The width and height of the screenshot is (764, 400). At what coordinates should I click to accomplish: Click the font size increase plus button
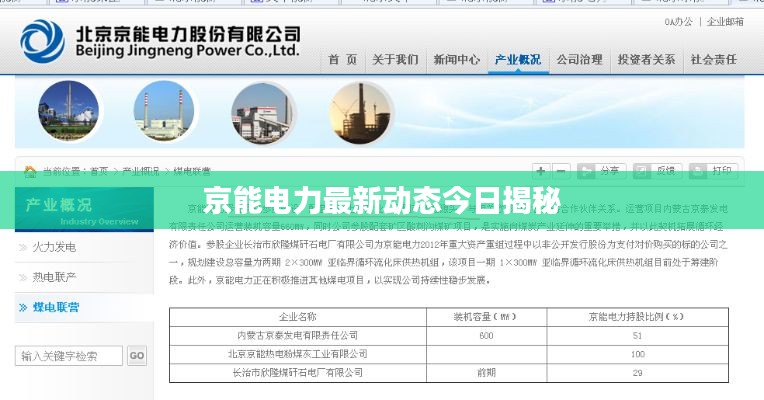coord(541,171)
